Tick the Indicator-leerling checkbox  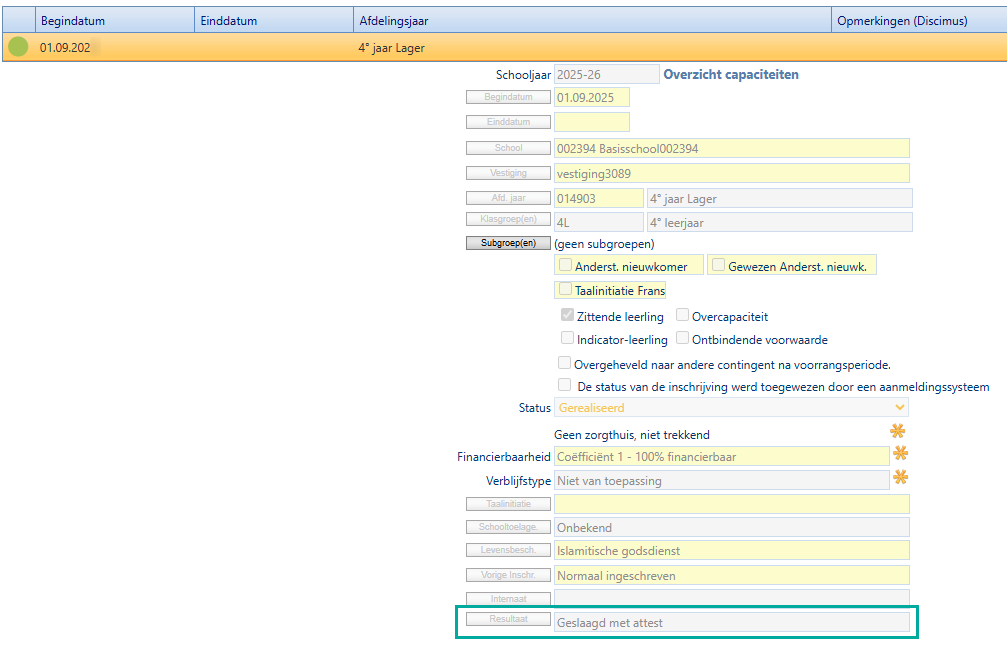click(567, 339)
